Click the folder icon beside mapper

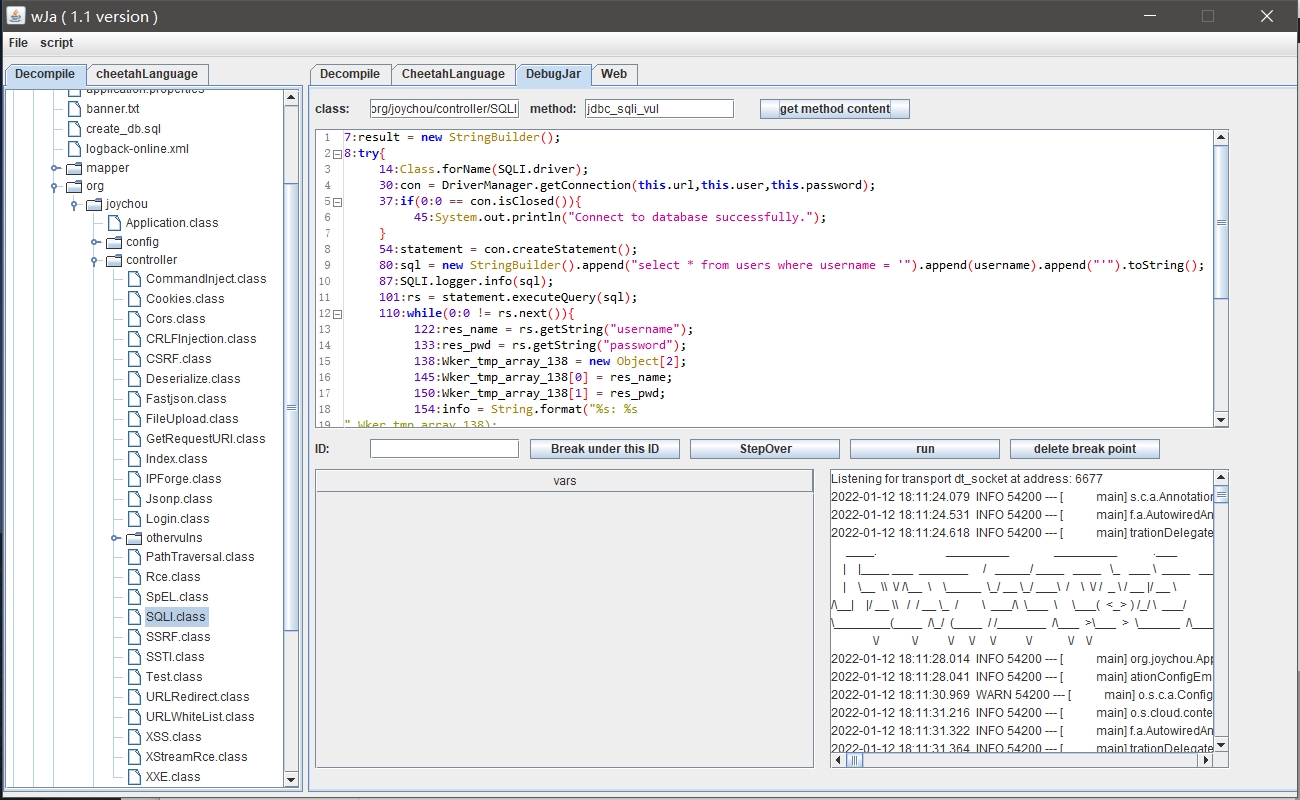(x=74, y=168)
